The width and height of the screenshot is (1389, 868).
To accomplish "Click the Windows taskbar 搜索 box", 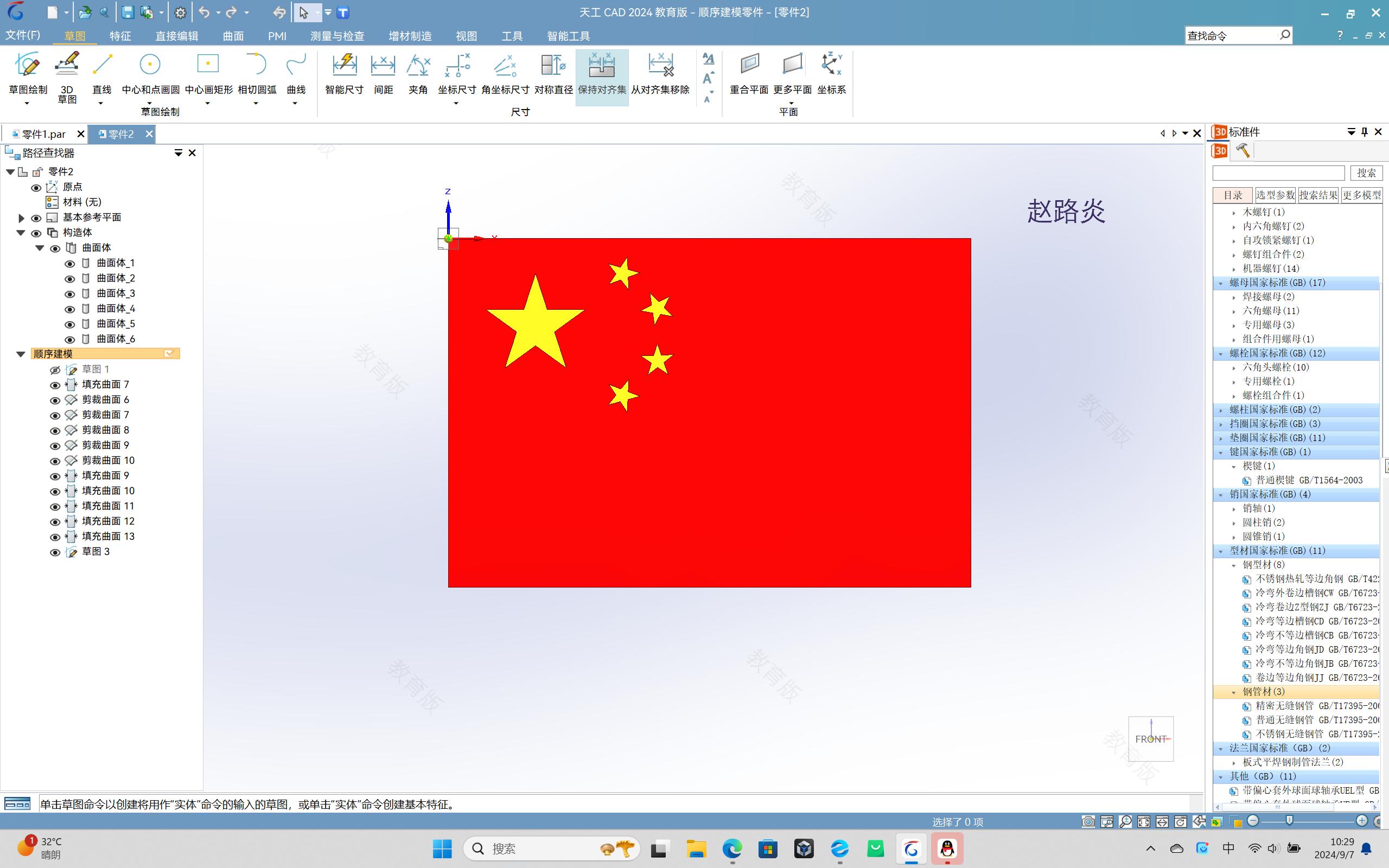I will [551, 848].
